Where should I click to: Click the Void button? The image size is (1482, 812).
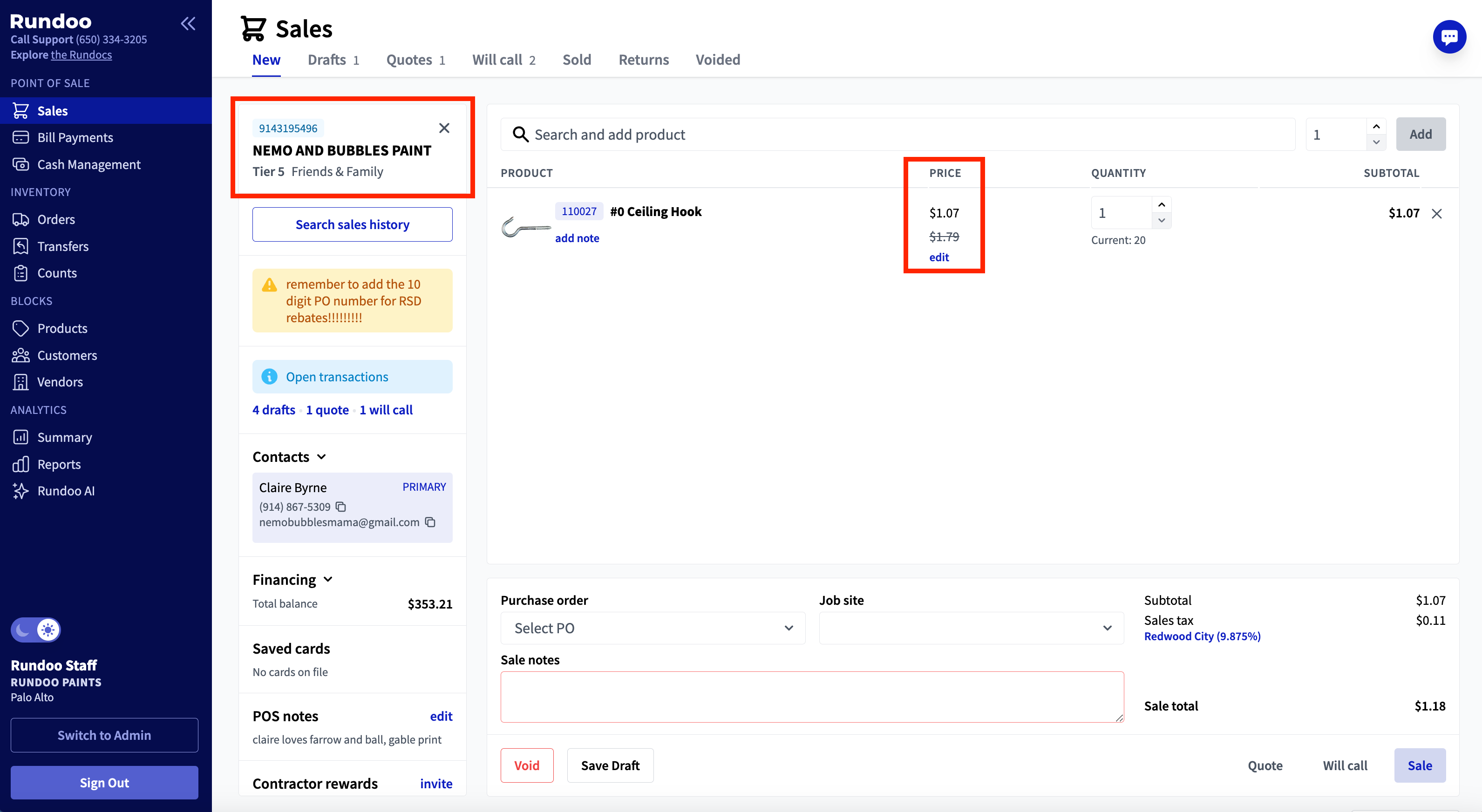527,765
